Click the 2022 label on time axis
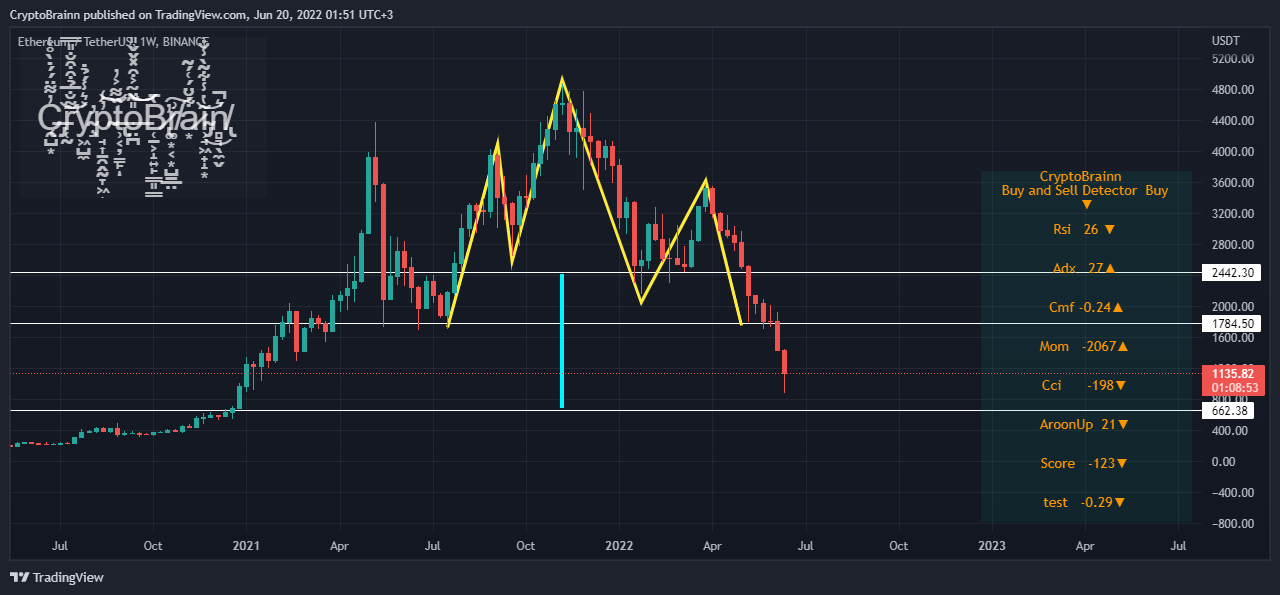1280x595 pixels. coord(619,546)
